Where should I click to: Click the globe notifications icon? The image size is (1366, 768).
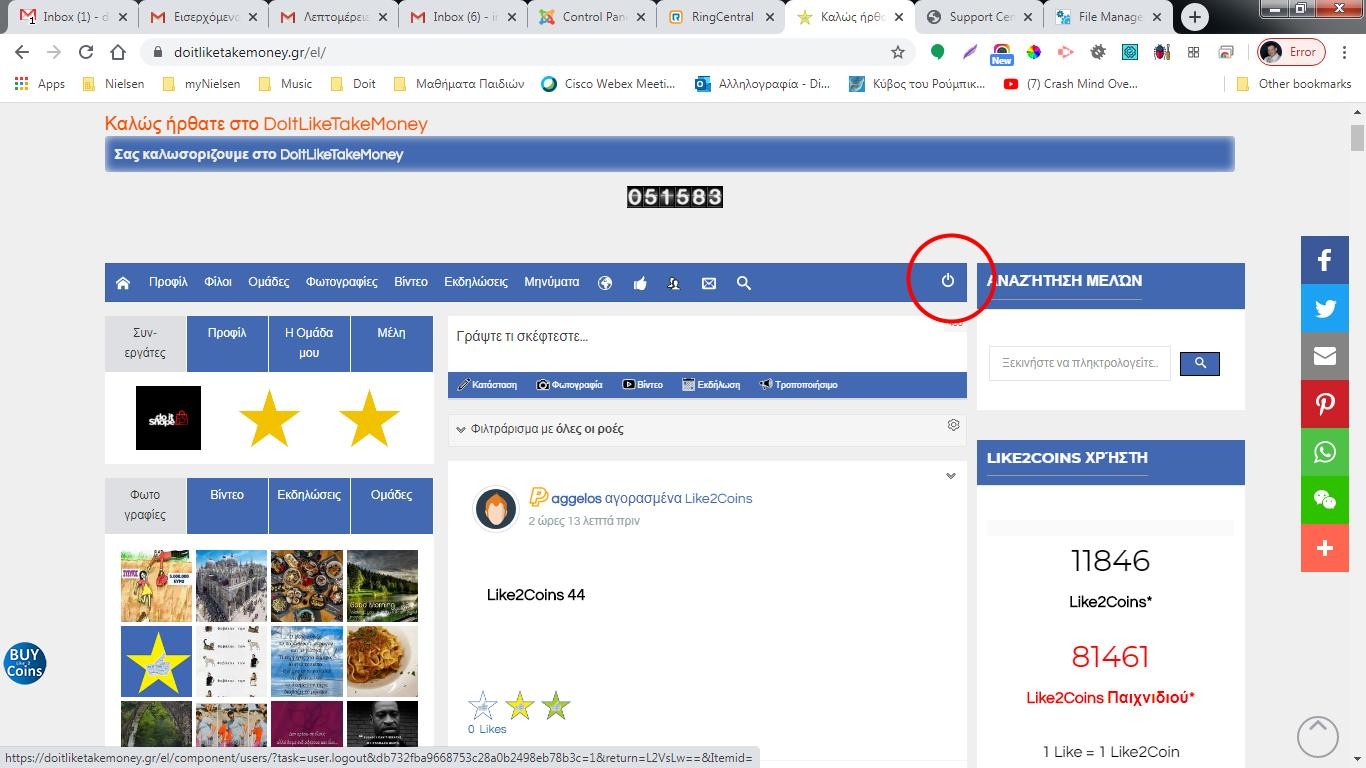(605, 283)
